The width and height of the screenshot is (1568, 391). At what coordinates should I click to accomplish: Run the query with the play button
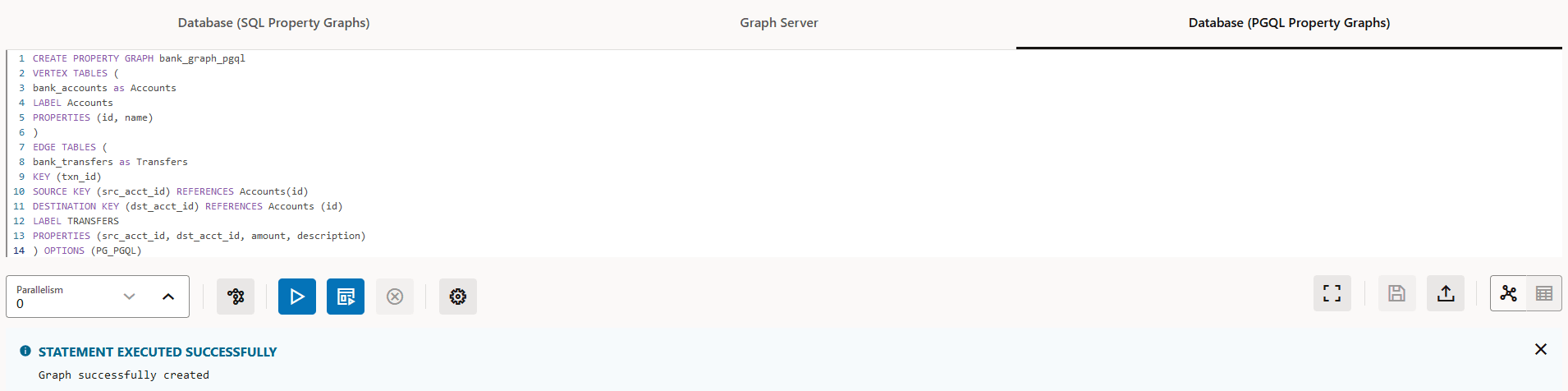coord(297,297)
